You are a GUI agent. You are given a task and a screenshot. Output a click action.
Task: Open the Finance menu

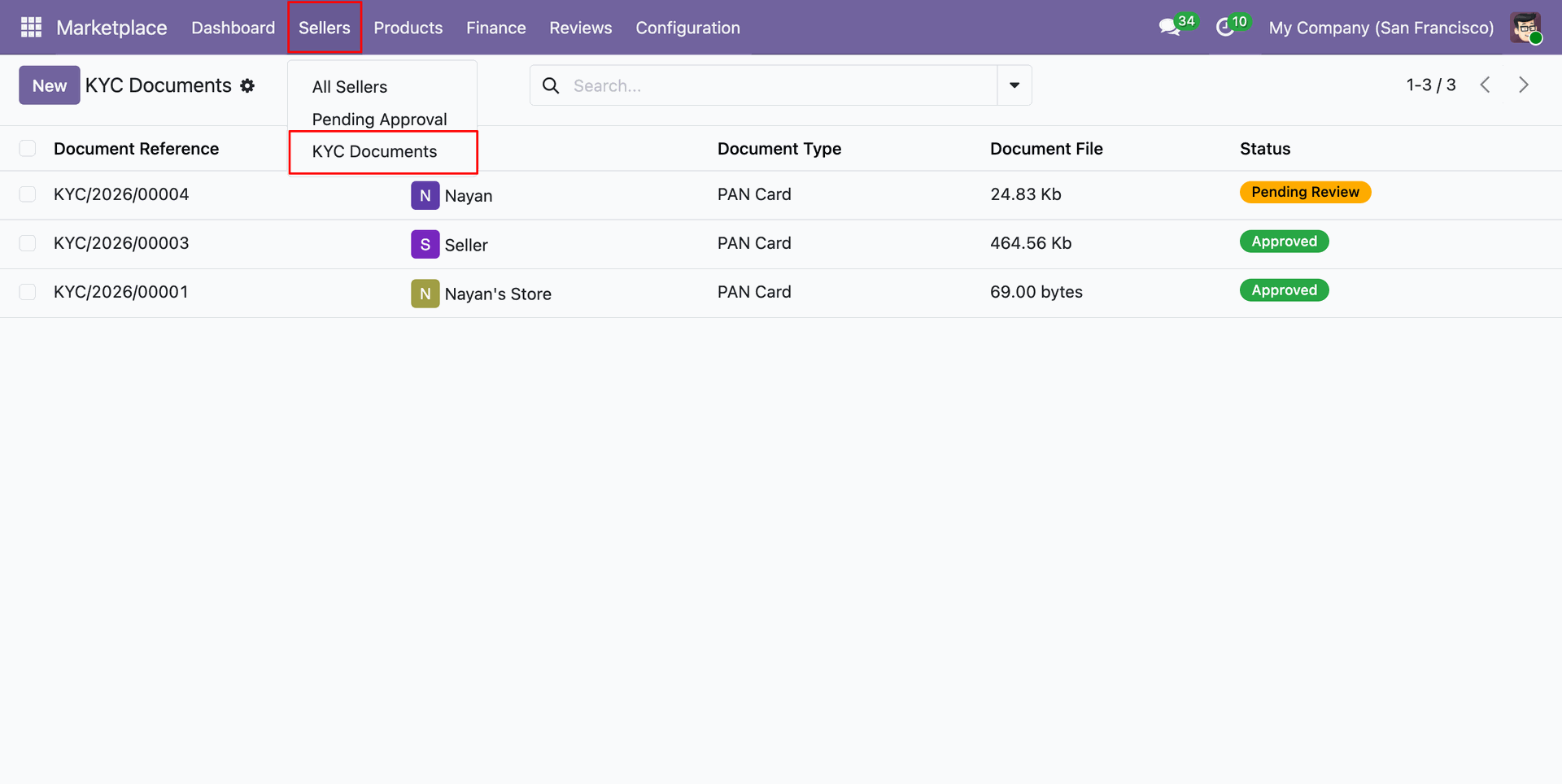(496, 28)
